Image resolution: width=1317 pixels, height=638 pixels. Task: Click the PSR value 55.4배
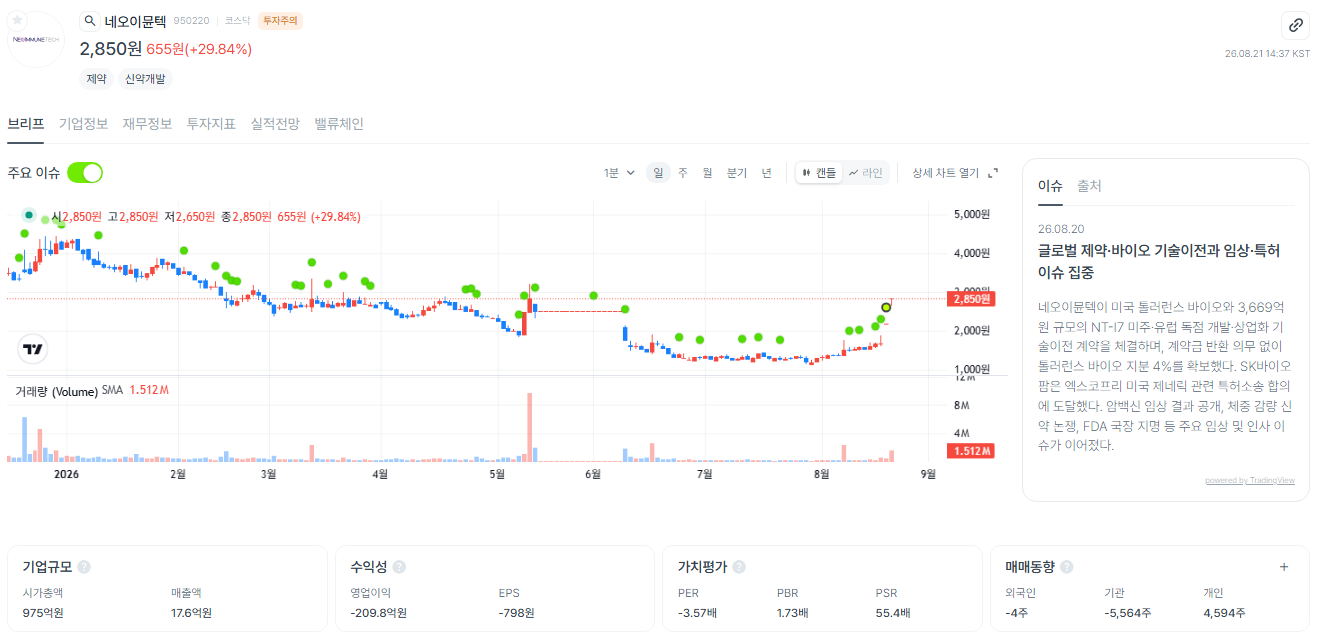(x=892, y=612)
